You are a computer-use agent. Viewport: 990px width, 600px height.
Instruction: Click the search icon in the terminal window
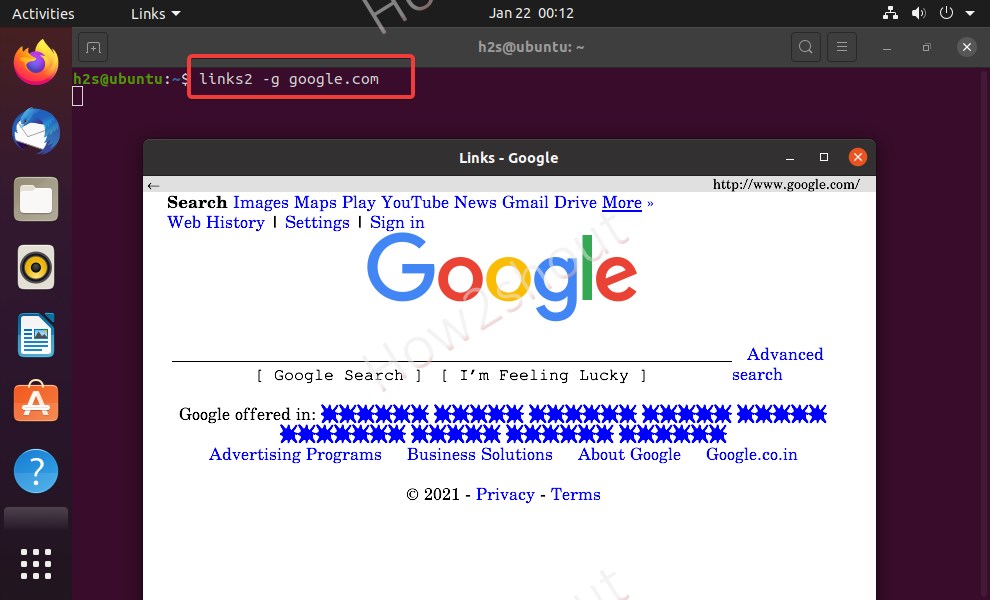pyautogui.click(x=805, y=47)
